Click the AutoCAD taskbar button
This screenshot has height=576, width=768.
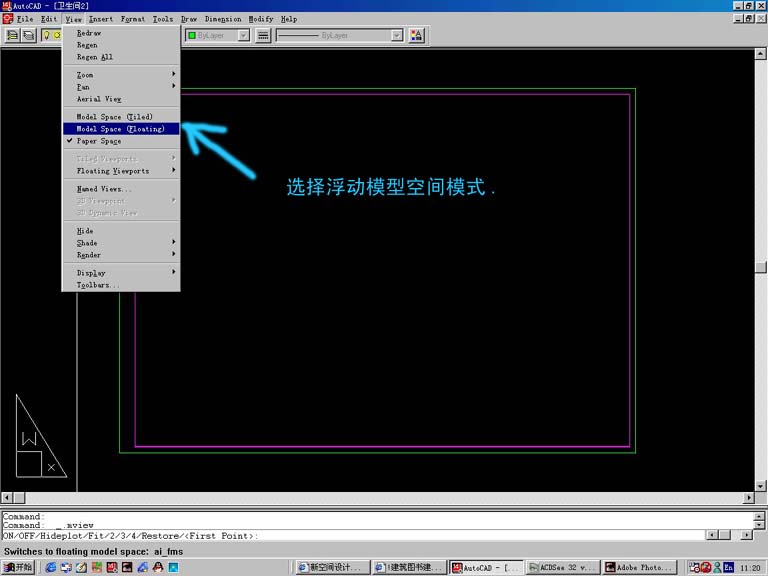[x=486, y=567]
